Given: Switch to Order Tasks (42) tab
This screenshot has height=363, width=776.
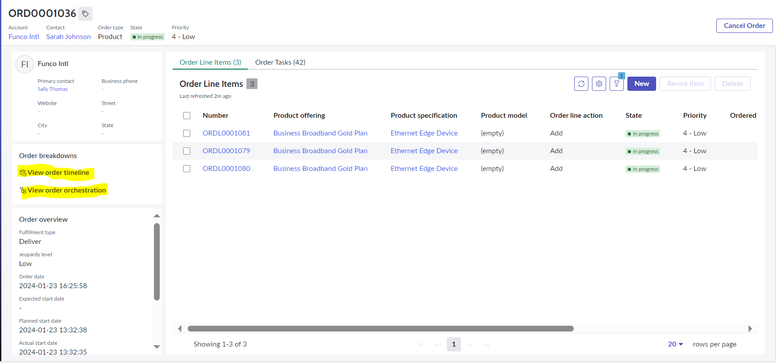Looking at the screenshot, I should (280, 62).
